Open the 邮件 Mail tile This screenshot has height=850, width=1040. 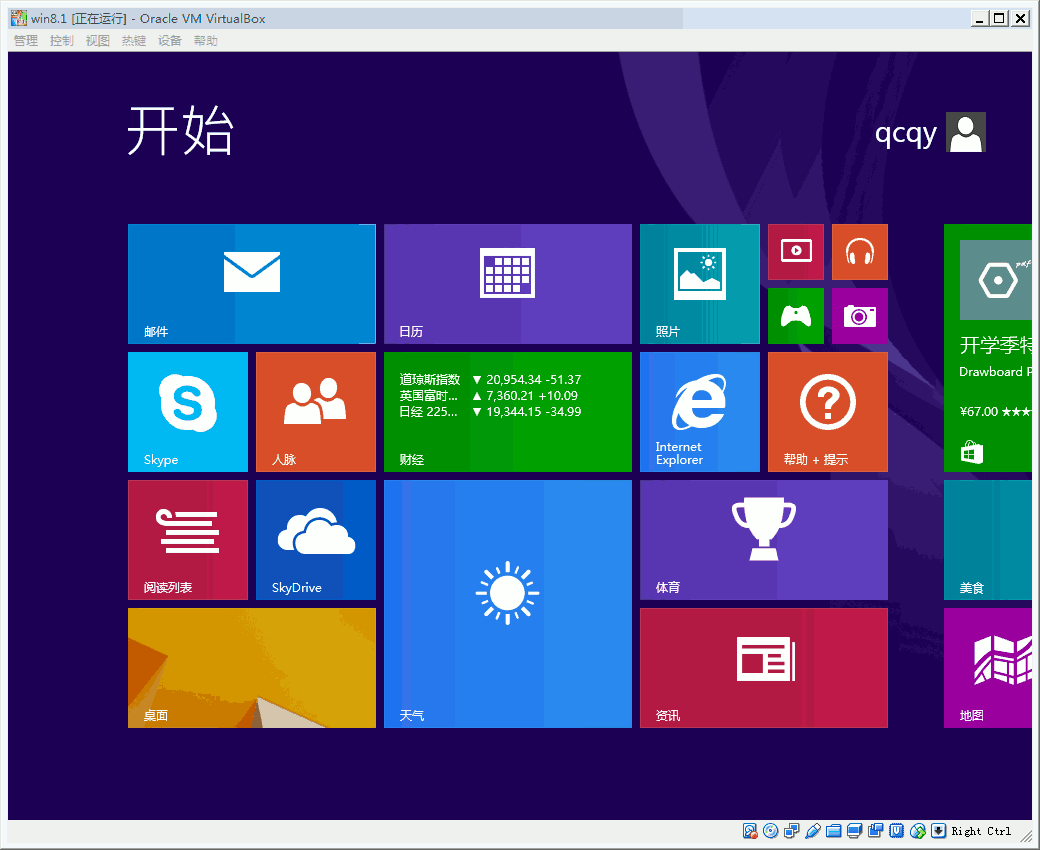251,284
